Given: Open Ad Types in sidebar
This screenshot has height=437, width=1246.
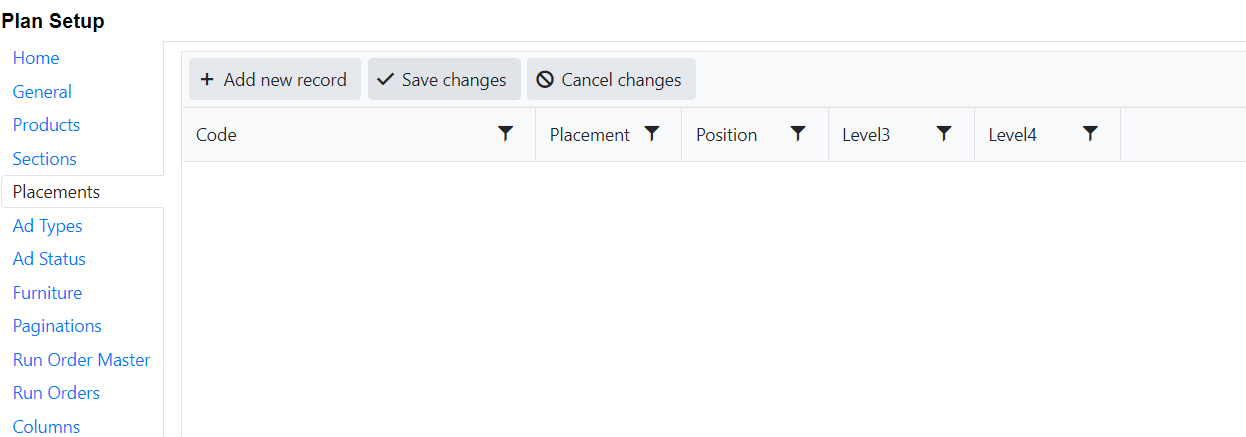Looking at the screenshot, I should pos(48,226).
